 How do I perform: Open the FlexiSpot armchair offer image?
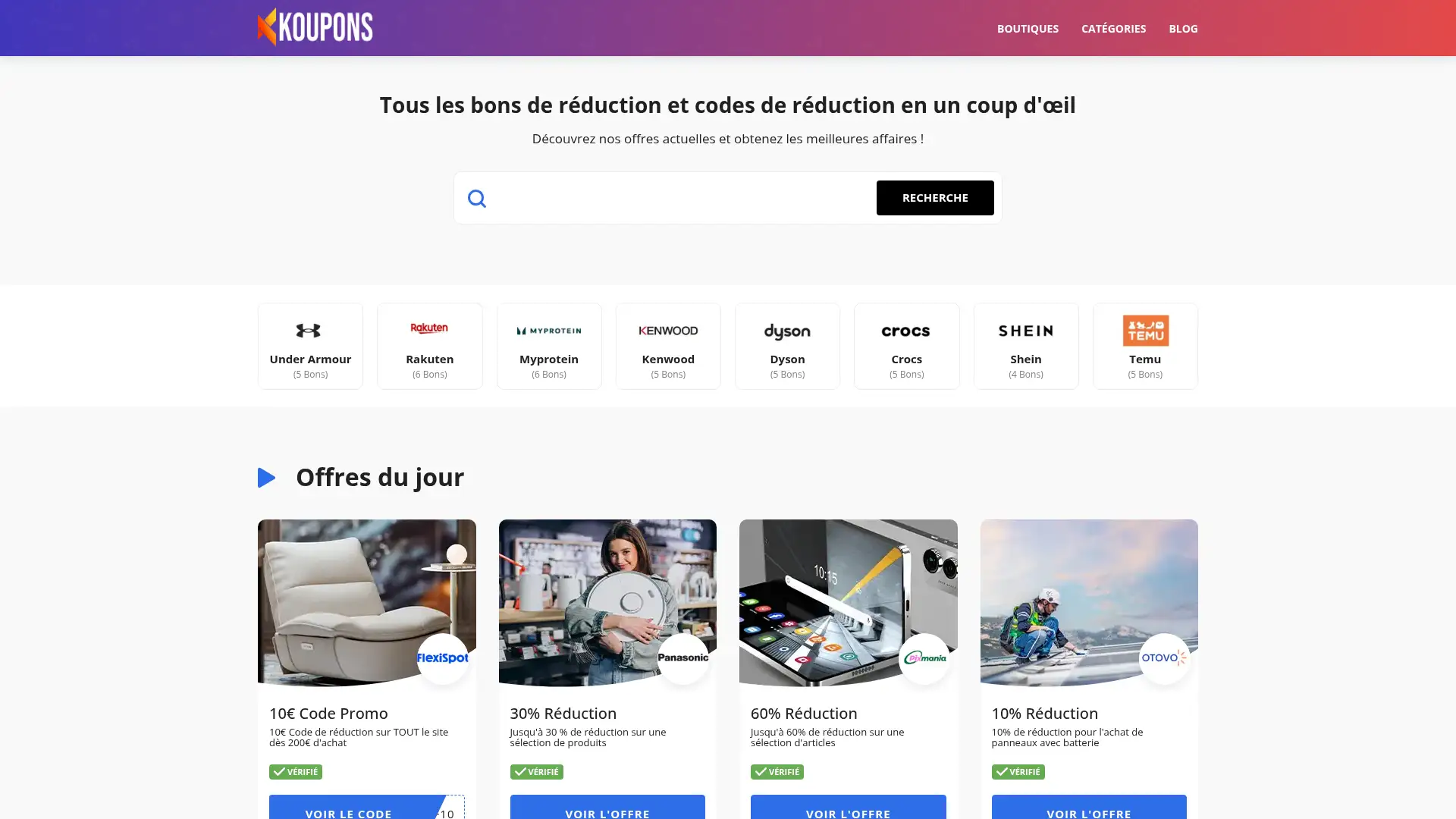(x=366, y=603)
